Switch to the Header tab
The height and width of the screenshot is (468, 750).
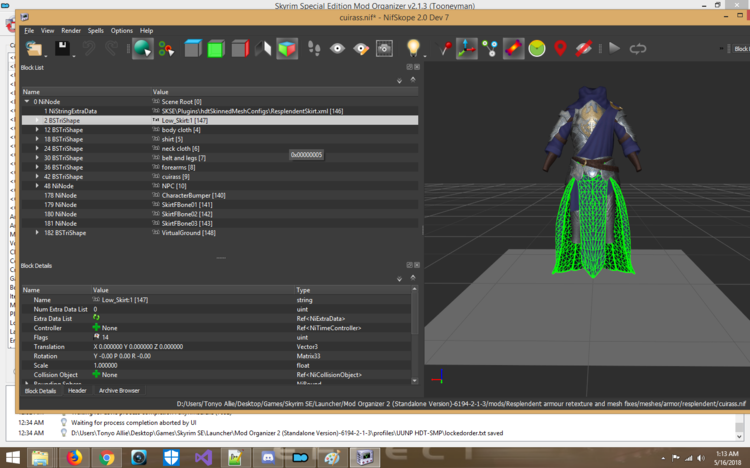77,391
